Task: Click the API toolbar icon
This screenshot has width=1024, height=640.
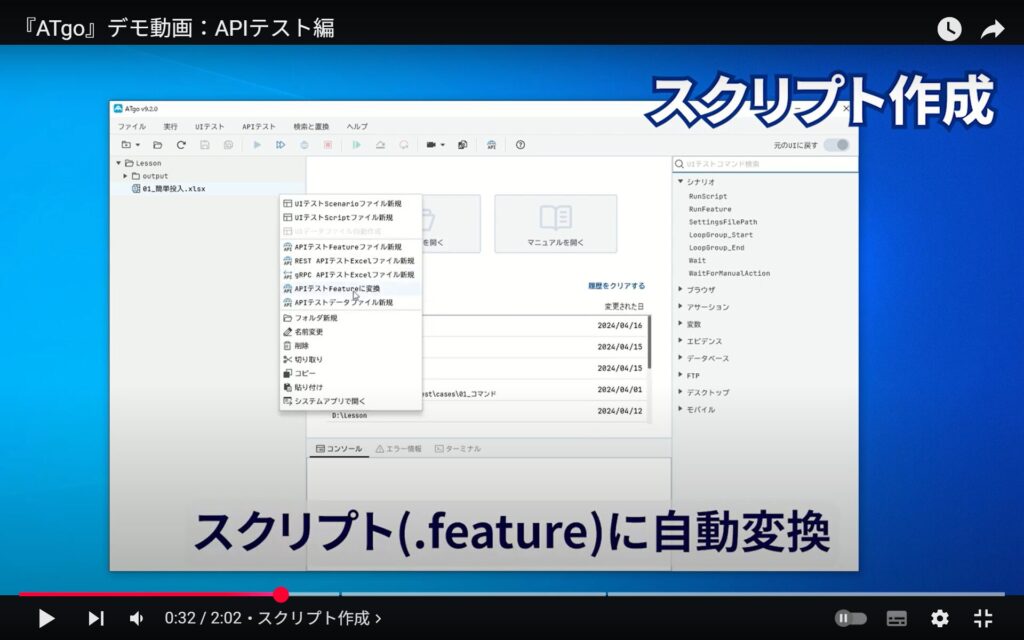Action: click(491, 145)
